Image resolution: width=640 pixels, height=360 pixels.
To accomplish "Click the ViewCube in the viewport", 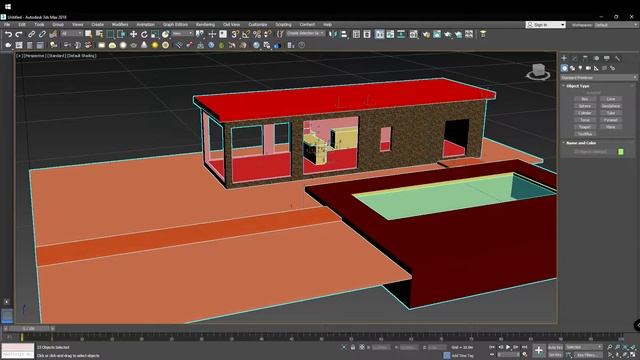I will pyautogui.click(x=538, y=71).
